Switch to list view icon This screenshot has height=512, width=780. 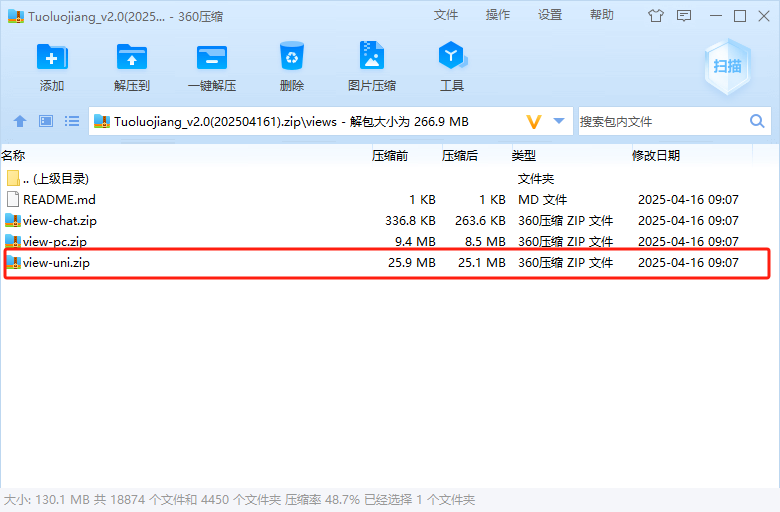click(72, 121)
